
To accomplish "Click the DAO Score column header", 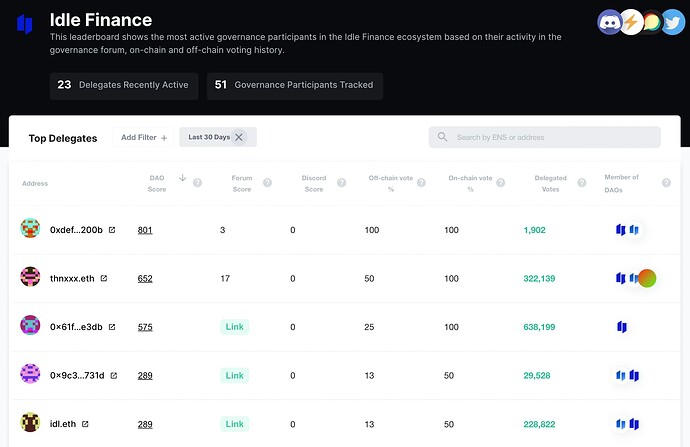I will [x=157, y=183].
